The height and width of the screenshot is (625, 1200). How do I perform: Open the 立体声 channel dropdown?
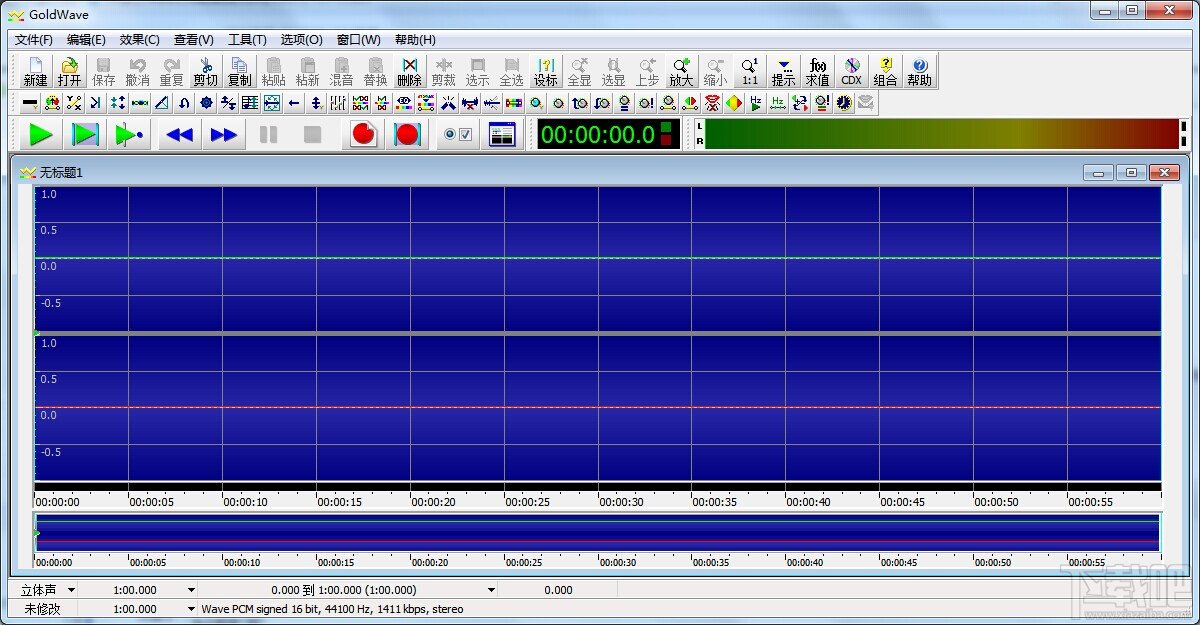click(71, 590)
